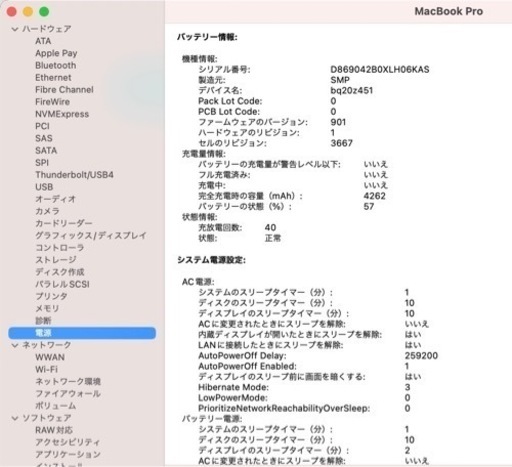Screen dimensions: 512x467
Task: Open the Ethernet entry
Action: coord(53,78)
